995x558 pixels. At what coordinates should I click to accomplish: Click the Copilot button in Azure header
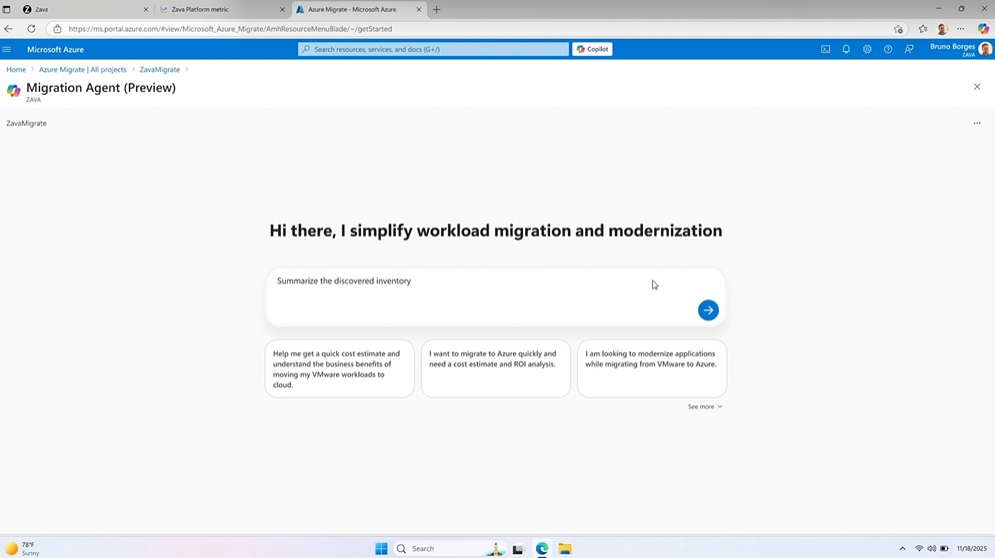[592, 49]
